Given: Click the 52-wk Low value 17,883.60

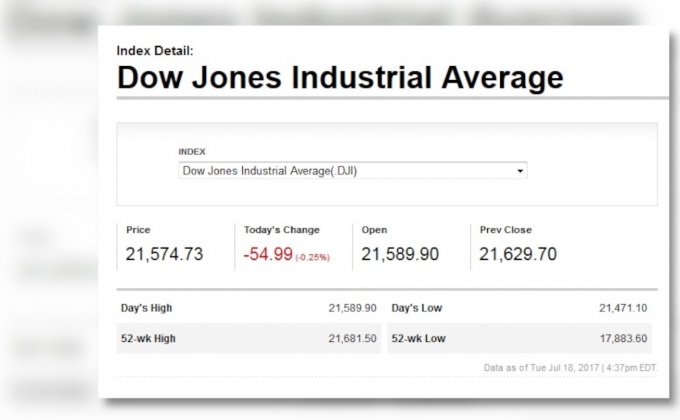Looking at the screenshot, I should 624,339.
